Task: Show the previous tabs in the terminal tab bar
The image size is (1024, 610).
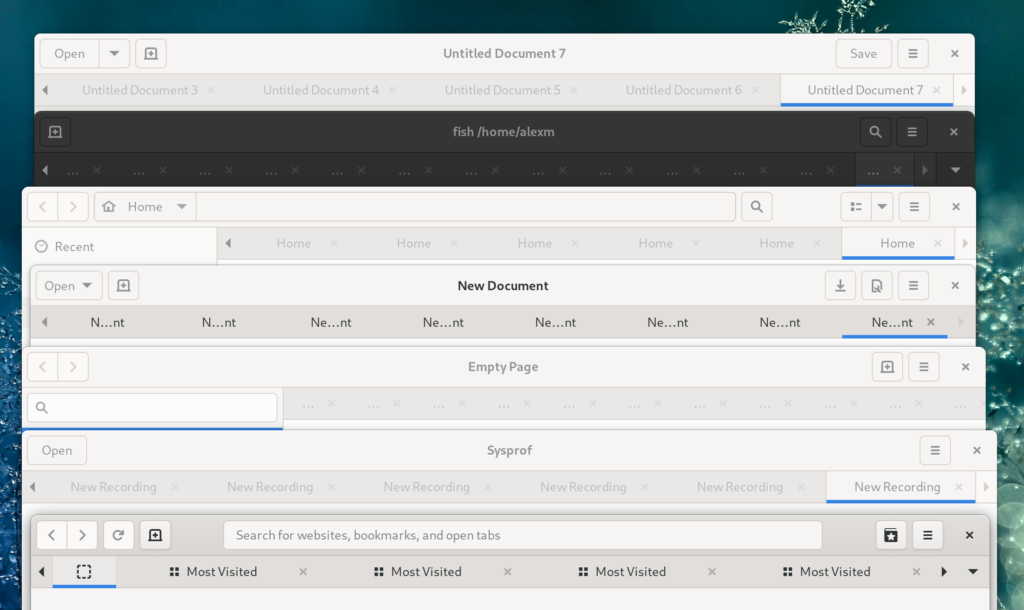Action: pyautogui.click(x=45, y=170)
